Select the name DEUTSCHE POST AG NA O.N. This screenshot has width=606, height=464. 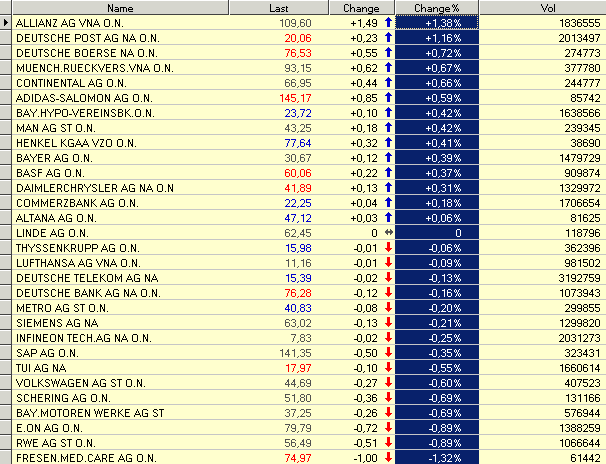[x=88, y=38]
